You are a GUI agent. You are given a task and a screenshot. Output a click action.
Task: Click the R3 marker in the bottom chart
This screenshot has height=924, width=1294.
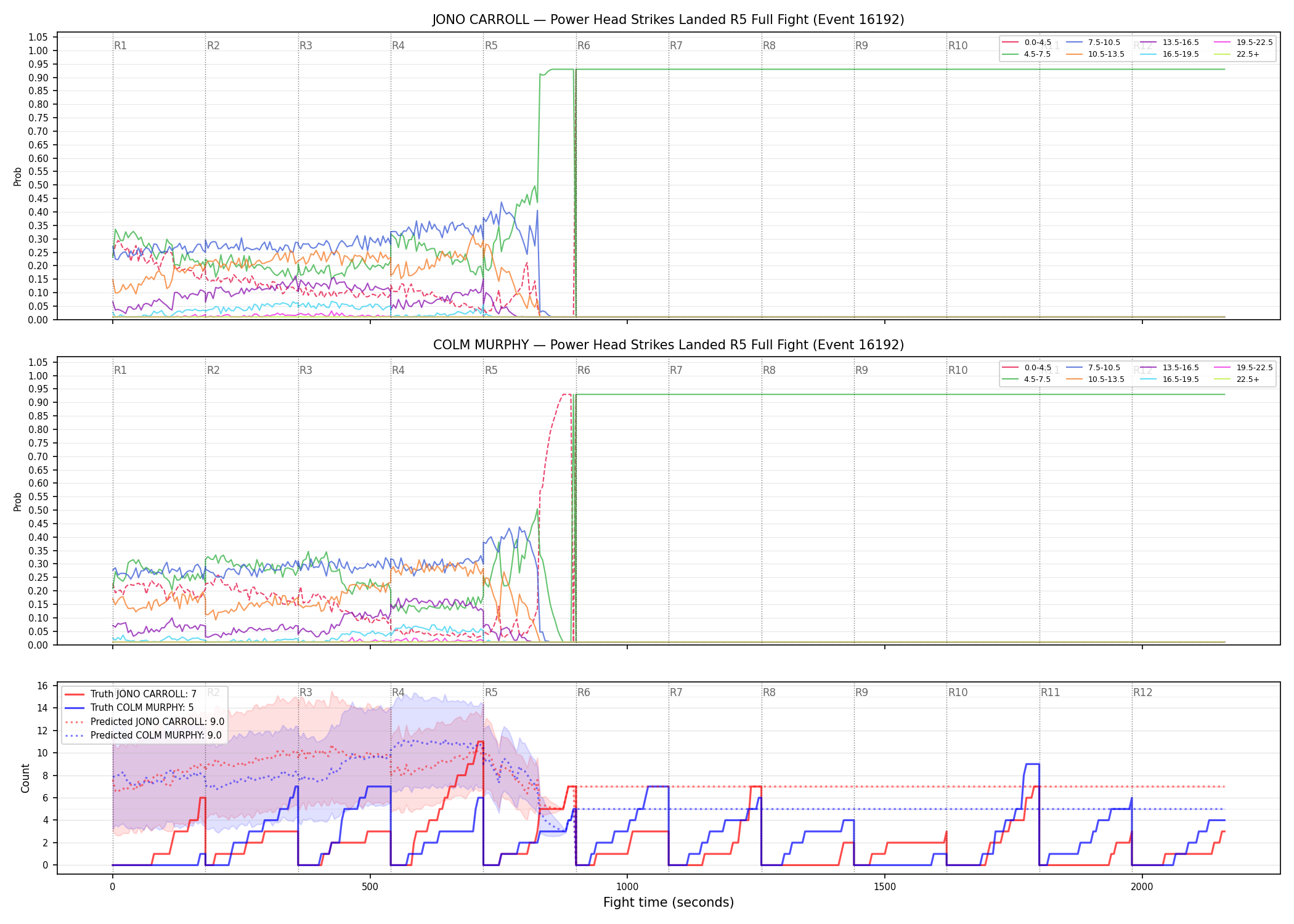(x=306, y=692)
